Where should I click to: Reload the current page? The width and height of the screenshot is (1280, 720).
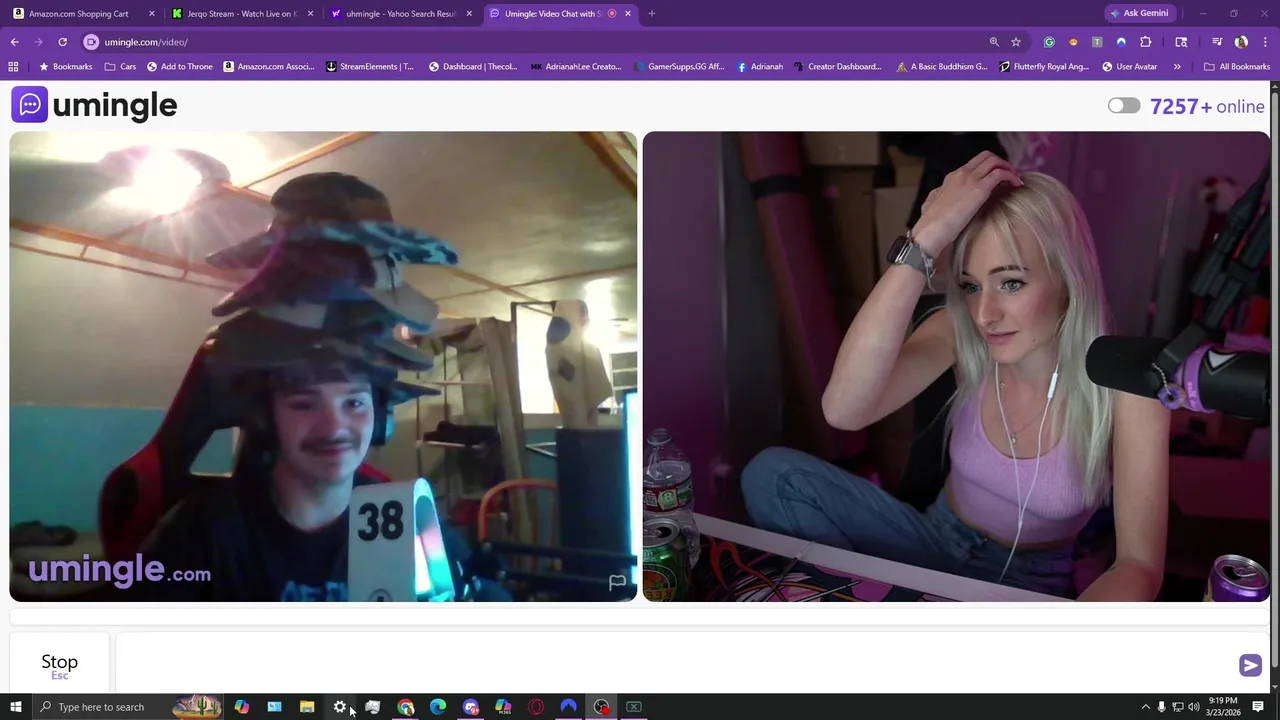click(x=62, y=42)
